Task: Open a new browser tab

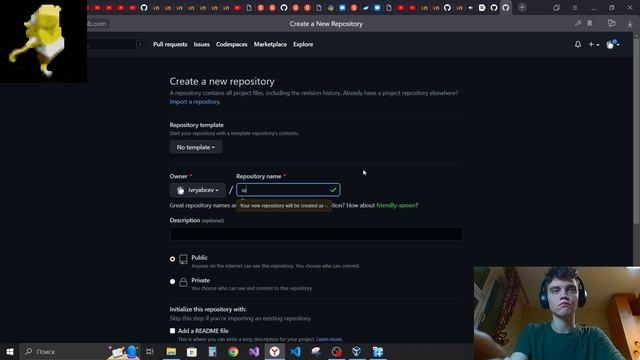Action: pos(522,7)
